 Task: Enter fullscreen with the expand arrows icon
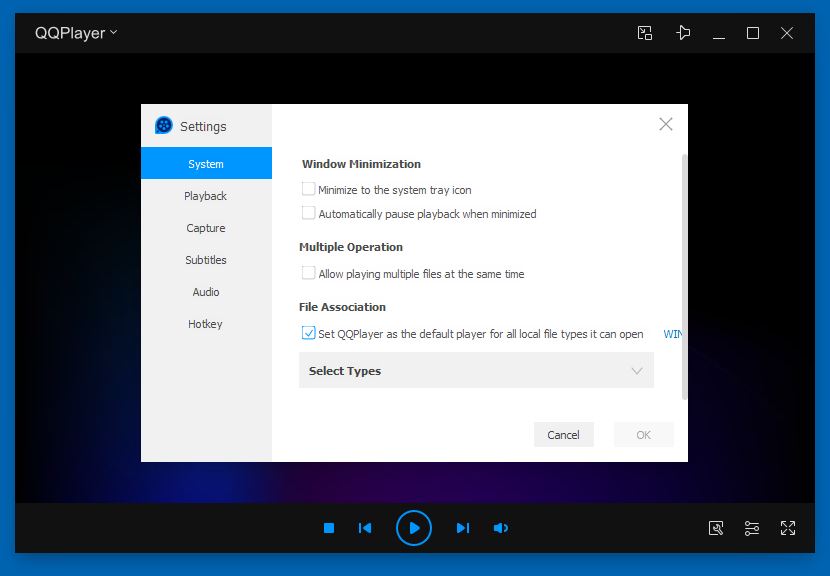(x=788, y=528)
